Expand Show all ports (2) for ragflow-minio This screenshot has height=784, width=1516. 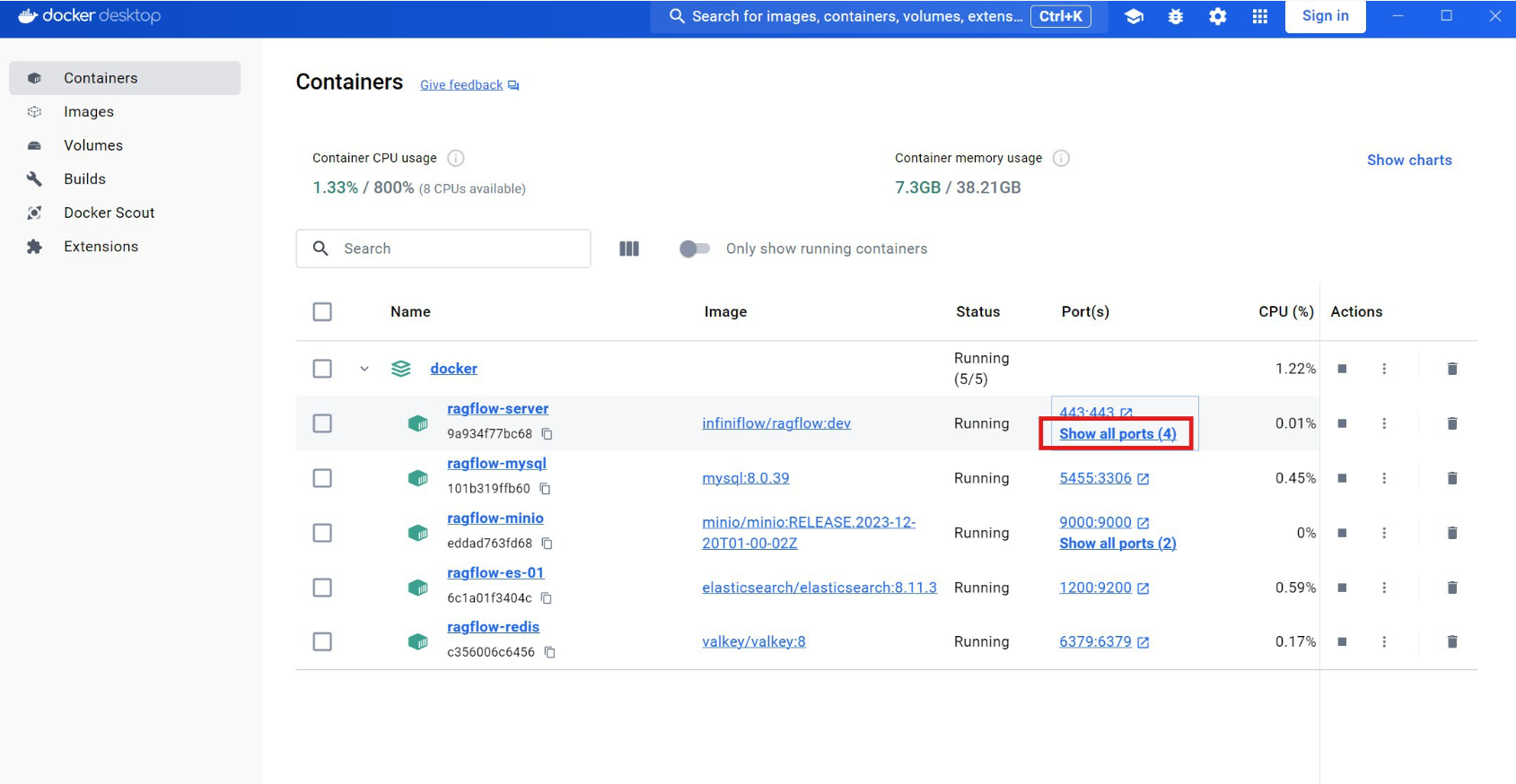tap(1117, 544)
